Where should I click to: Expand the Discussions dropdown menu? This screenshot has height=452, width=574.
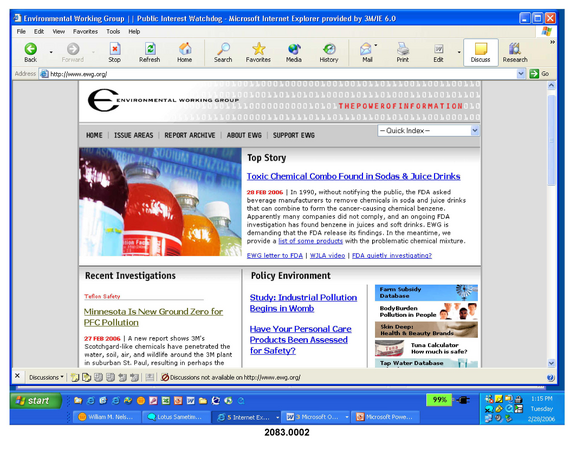[46, 377]
